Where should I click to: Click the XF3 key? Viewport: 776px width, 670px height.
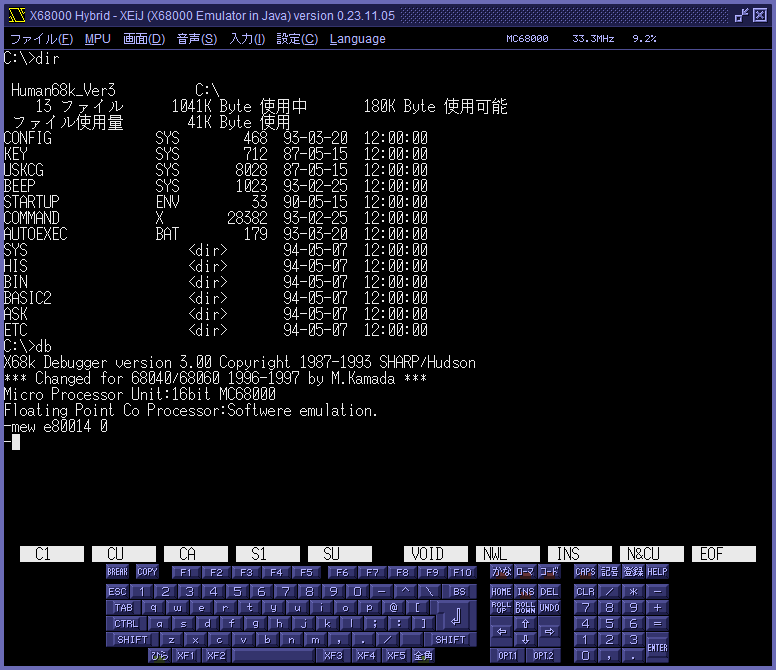(x=334, y=656)
